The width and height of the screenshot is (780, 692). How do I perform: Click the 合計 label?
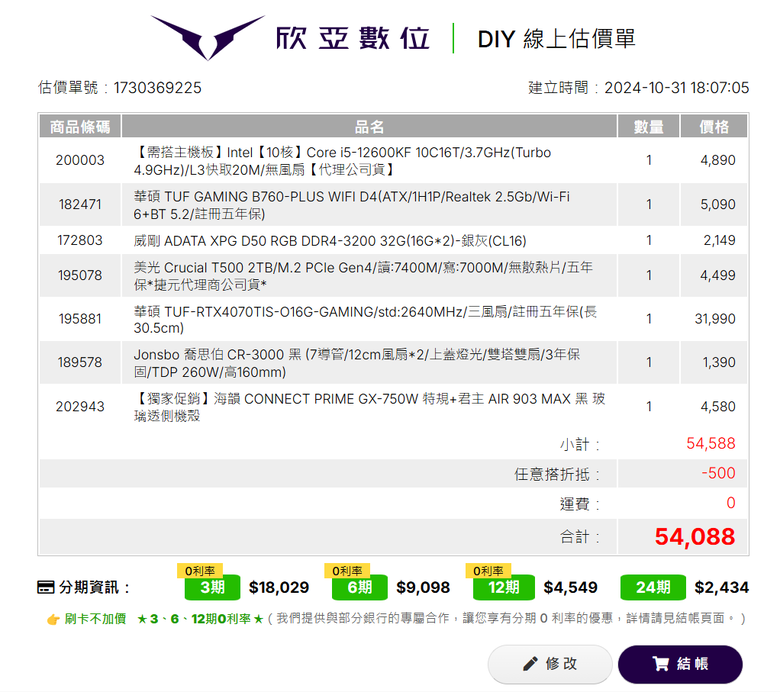click(580, 537)
